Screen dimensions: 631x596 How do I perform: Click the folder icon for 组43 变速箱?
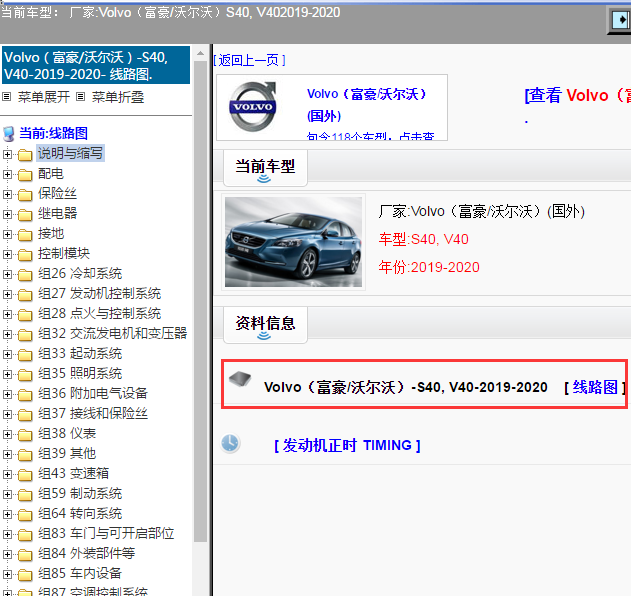coord(25,474)
